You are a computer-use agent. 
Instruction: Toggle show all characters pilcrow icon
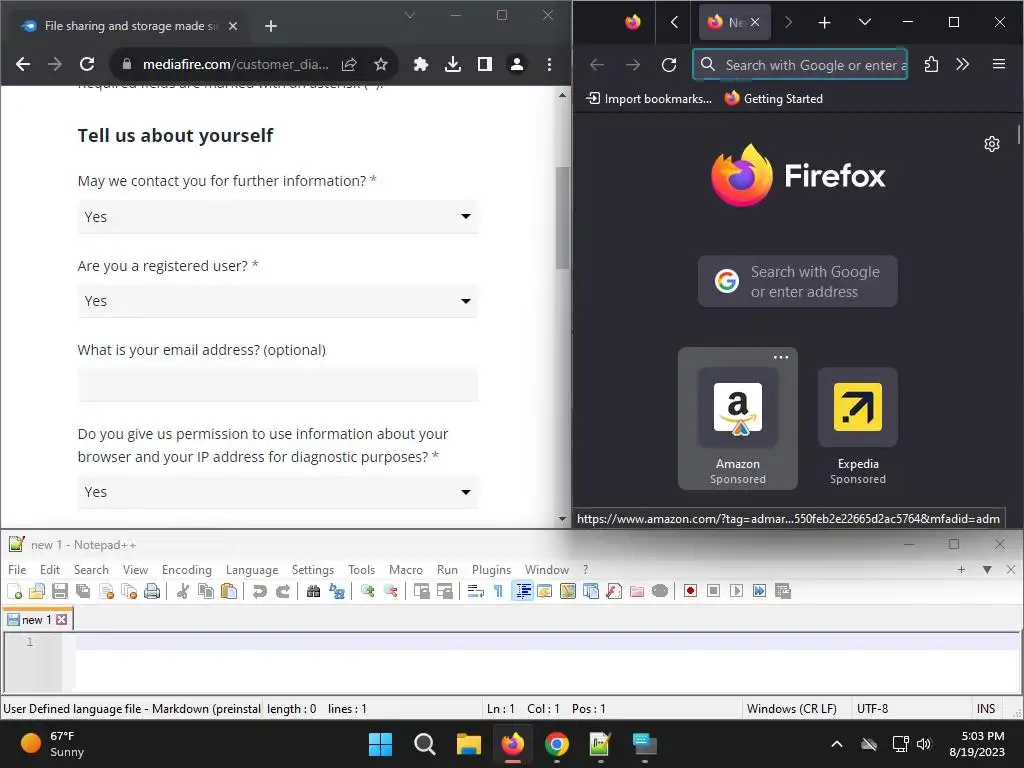[x=498, y=591]
